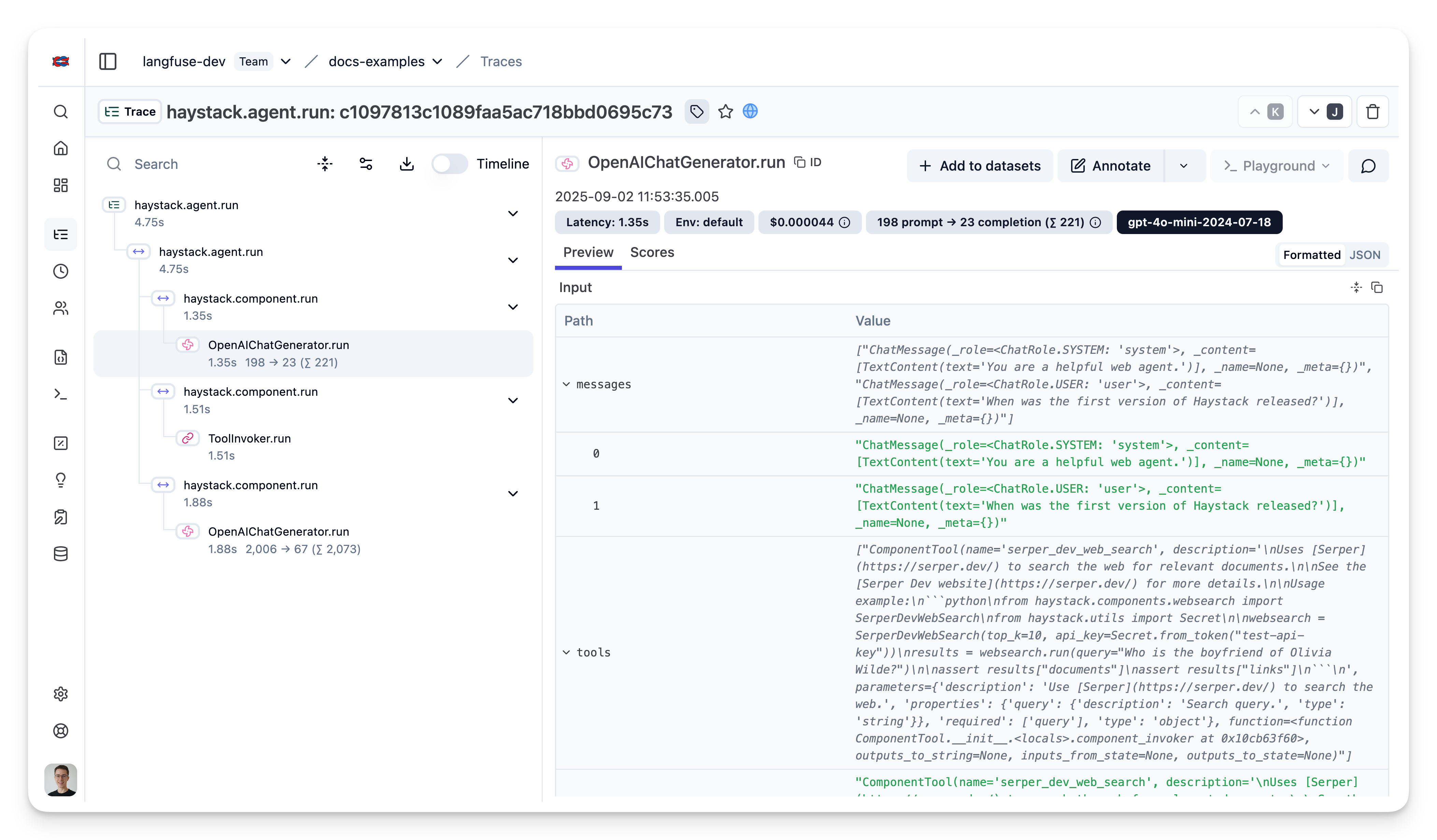Open the Preview tab

coord(588,252)
